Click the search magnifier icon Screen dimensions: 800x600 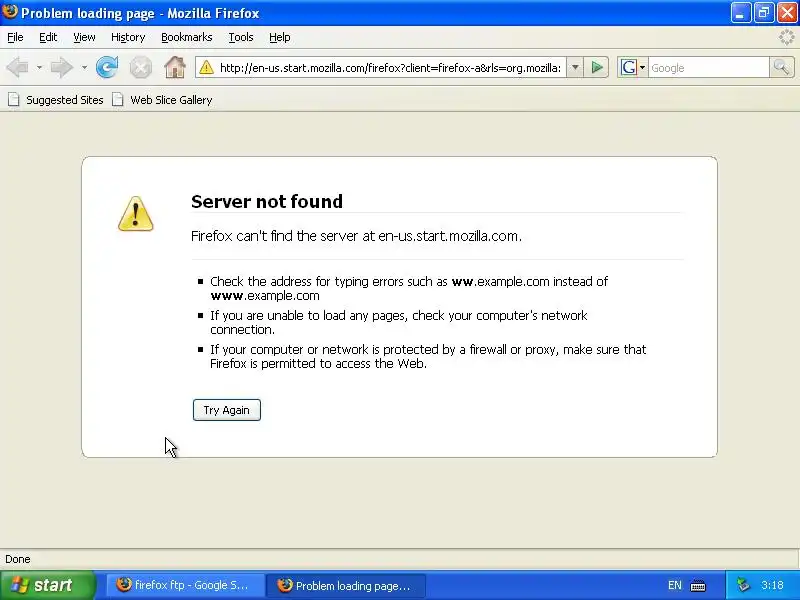coord(781,67)
